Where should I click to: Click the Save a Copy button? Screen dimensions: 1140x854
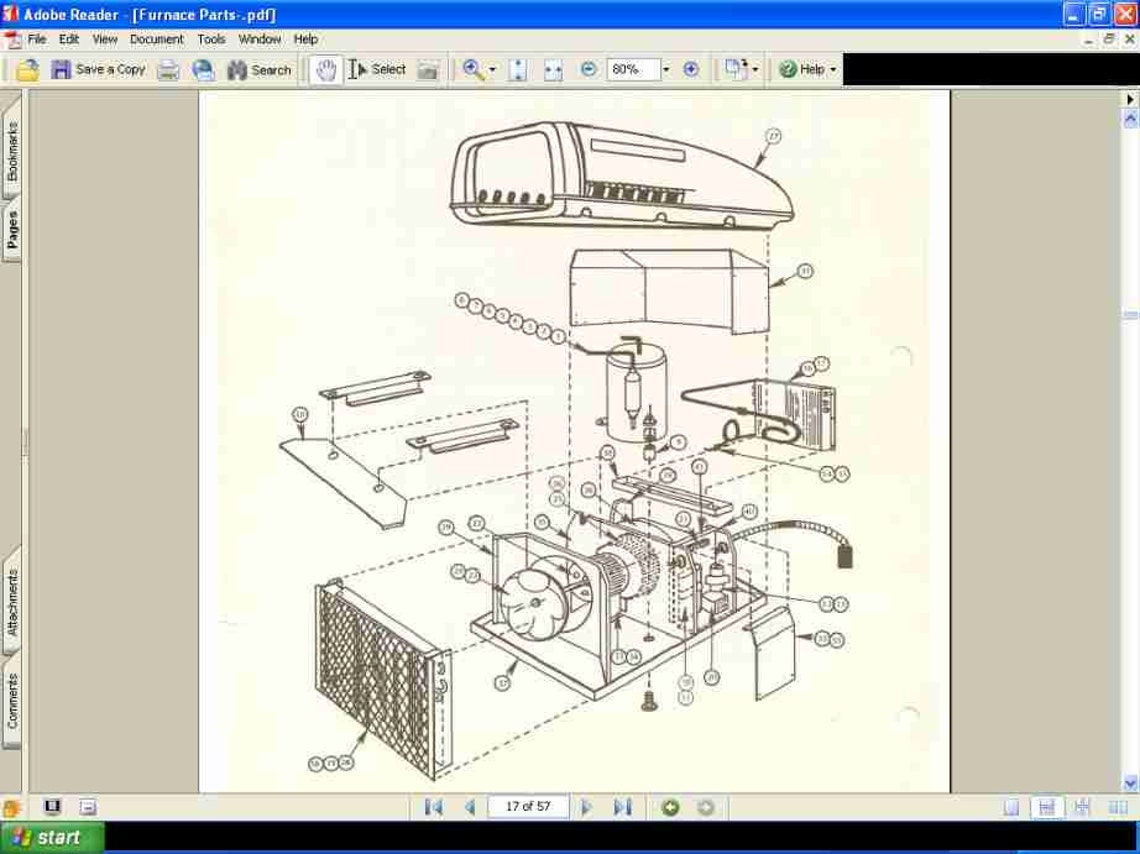click(x=100, y=69)
